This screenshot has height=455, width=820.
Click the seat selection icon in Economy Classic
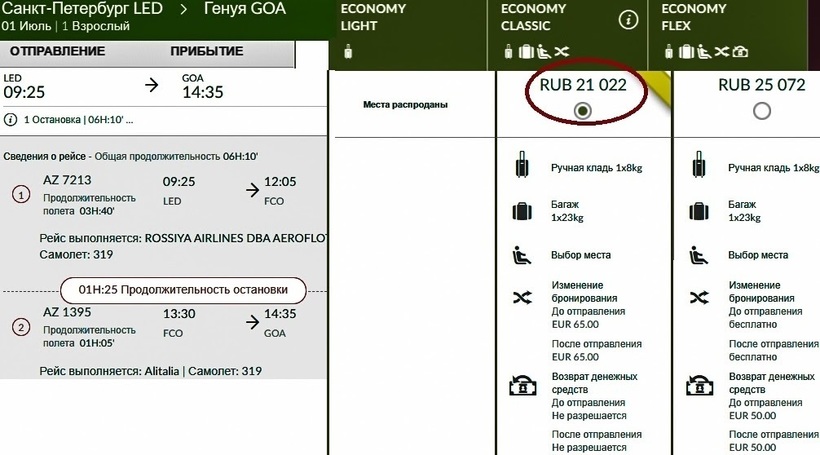click(x=520, y=255)
